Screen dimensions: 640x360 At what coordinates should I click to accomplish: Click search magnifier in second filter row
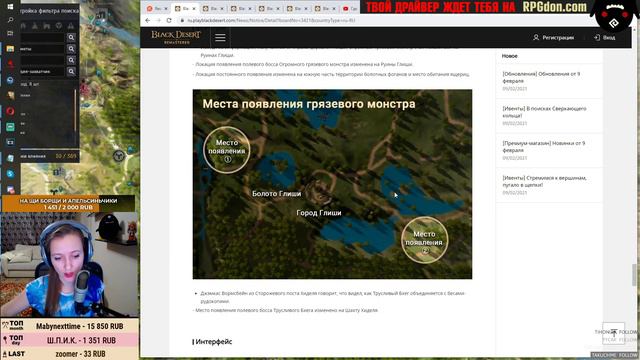pyautogui.click(x=71, y=49)
